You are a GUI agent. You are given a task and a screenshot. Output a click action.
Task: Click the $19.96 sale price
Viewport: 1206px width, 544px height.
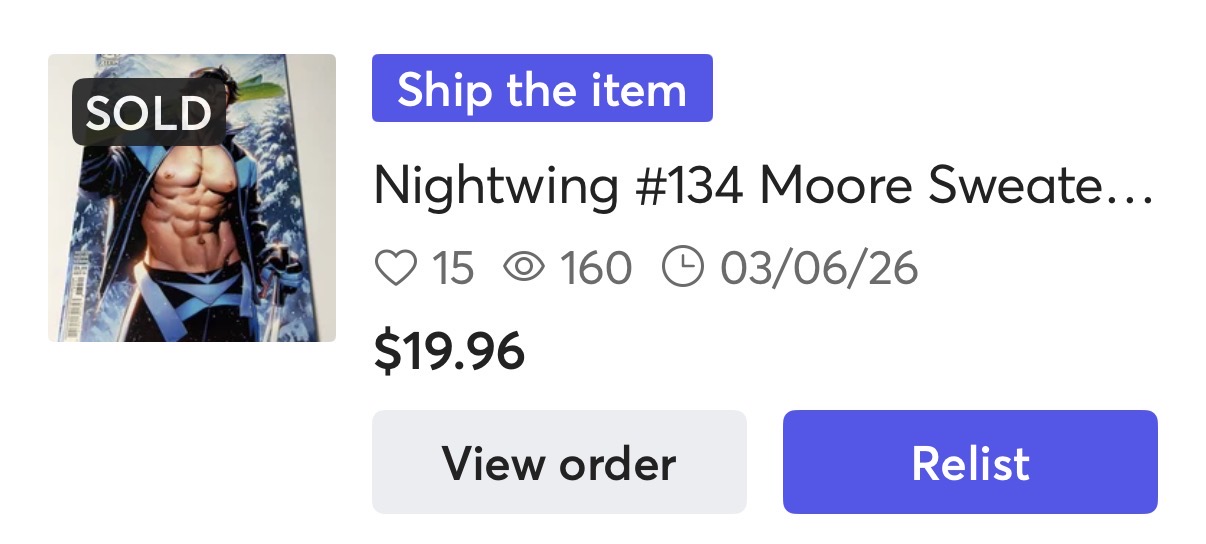click(449, 351)
